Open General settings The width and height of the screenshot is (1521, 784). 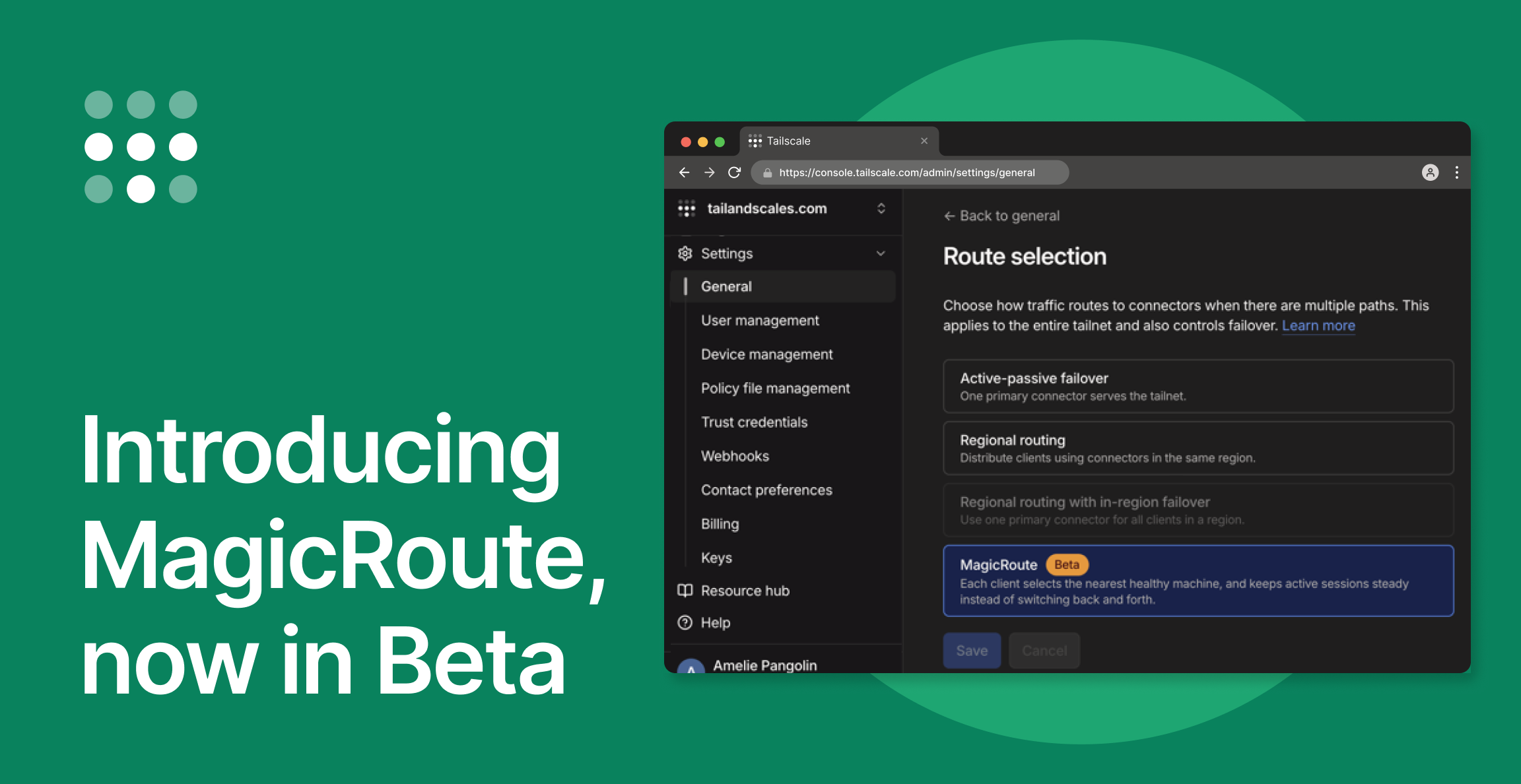[783, 286]
